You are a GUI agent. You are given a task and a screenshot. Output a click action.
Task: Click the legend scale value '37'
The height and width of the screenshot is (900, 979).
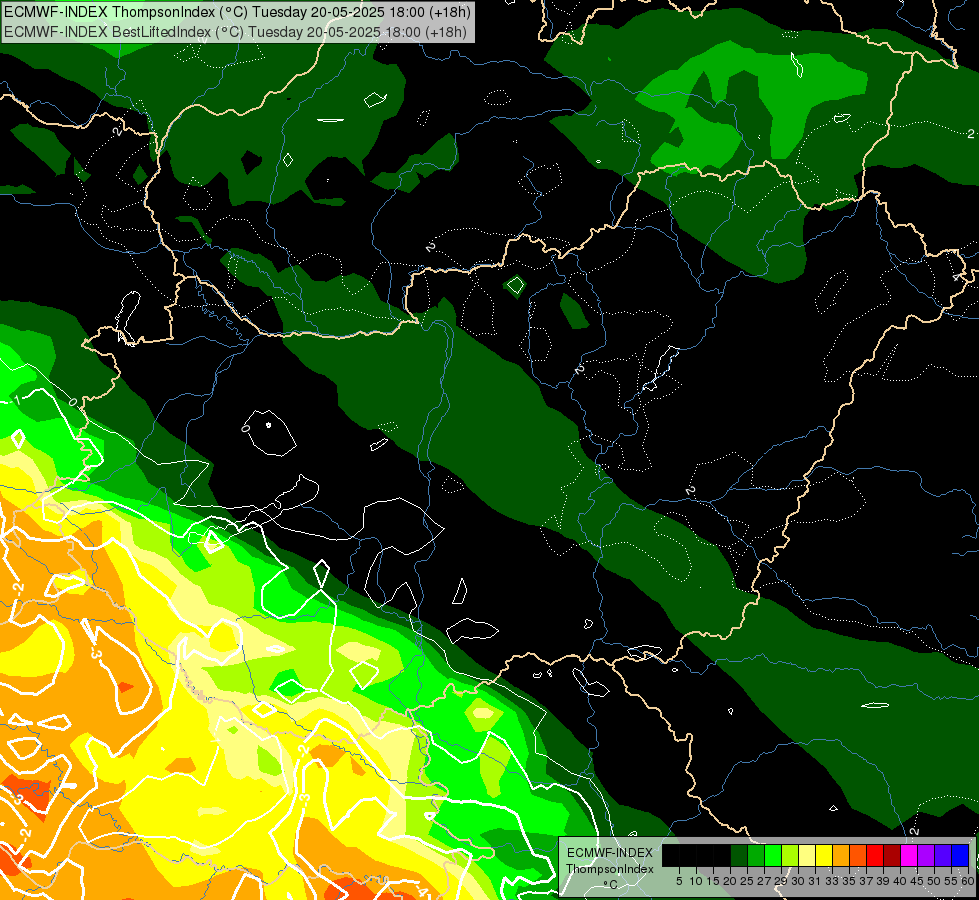click(866, 881)
